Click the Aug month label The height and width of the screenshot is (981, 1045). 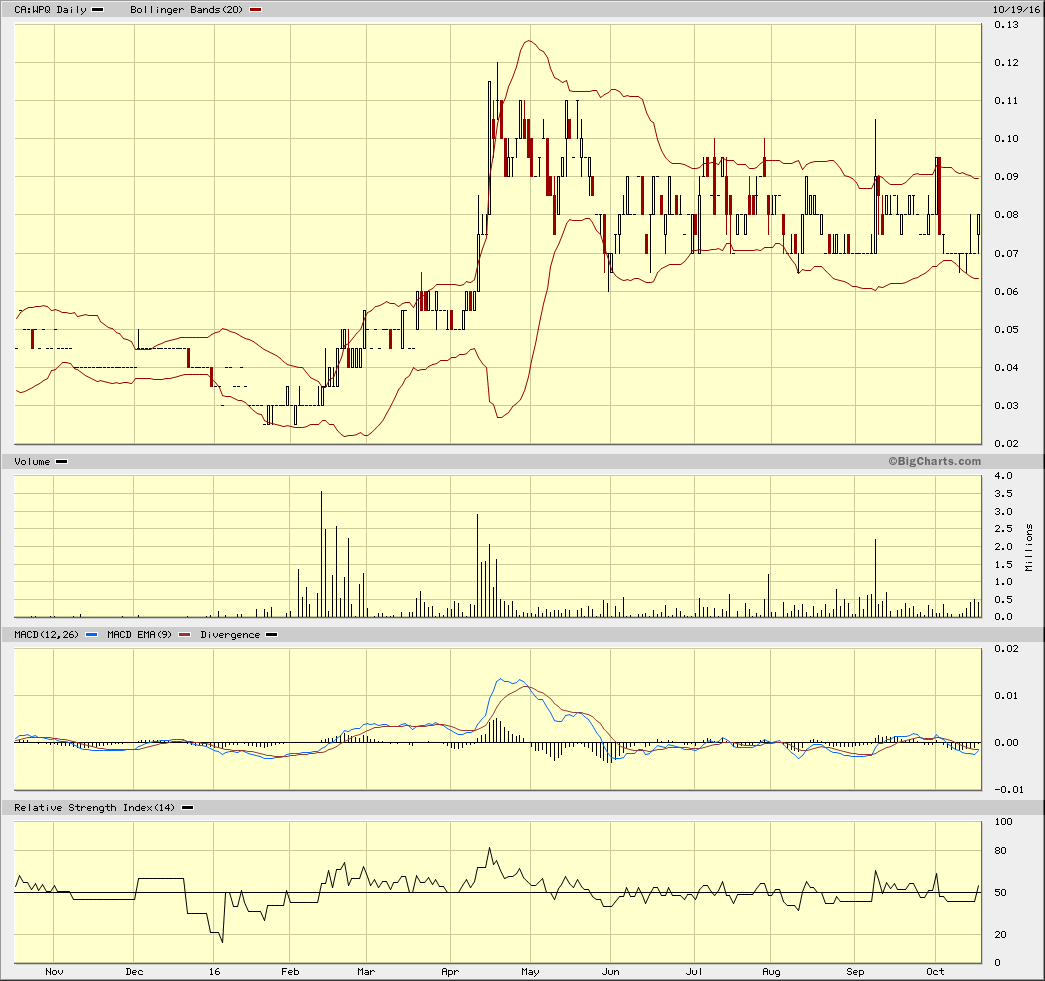point(771,972)
